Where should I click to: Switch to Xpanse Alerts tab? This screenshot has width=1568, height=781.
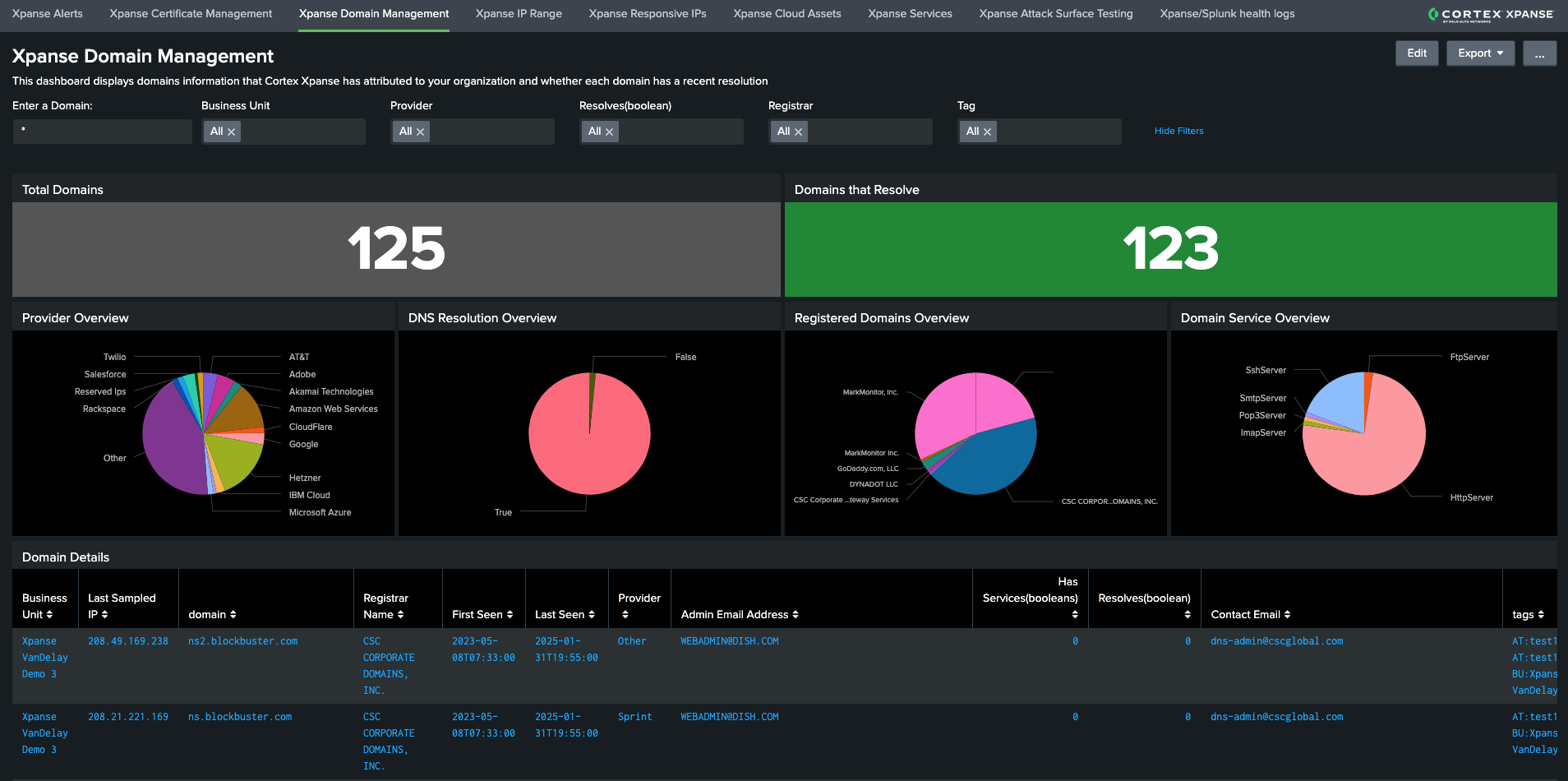click(48, 14)
